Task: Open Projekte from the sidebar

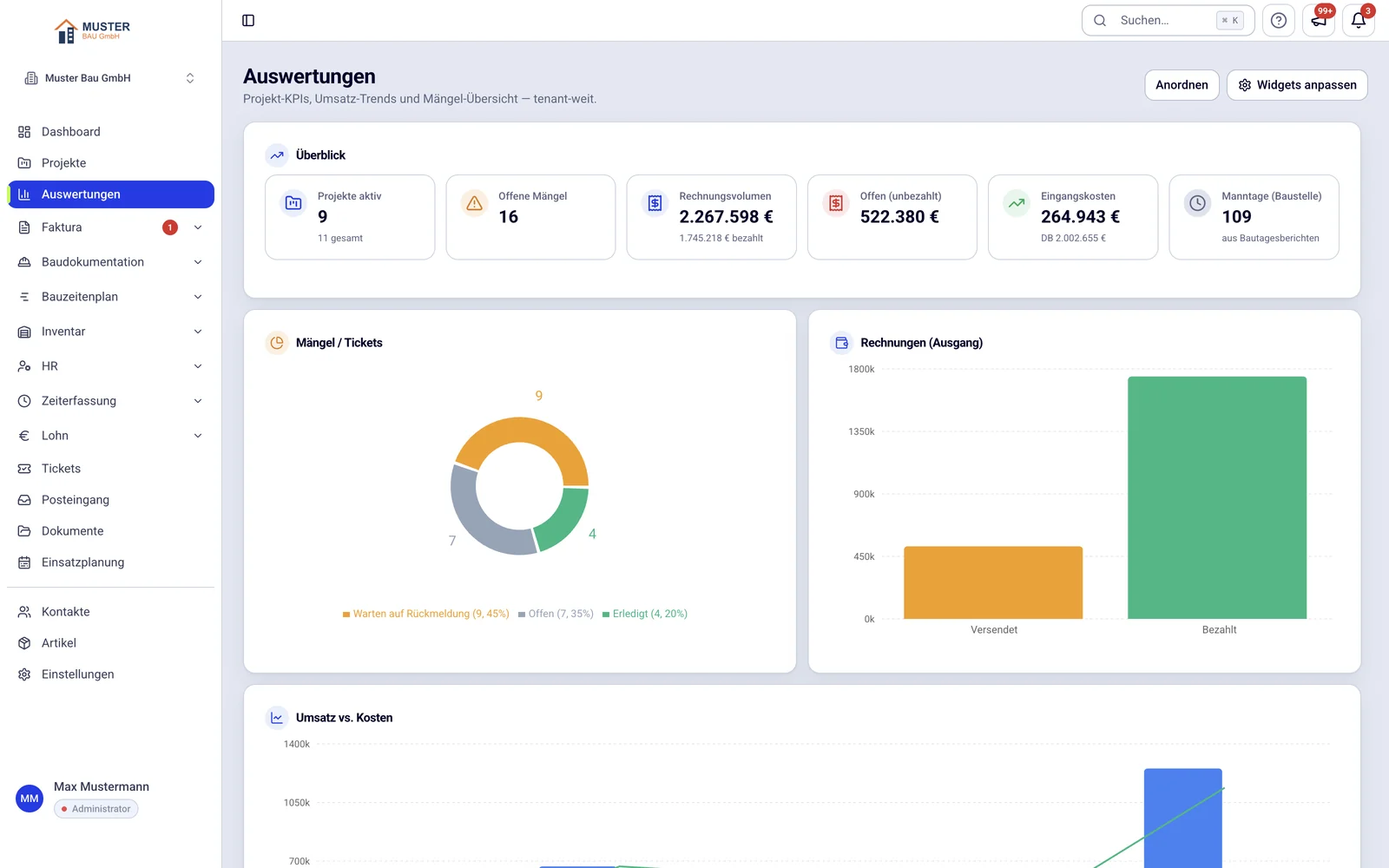Action: 110,163
